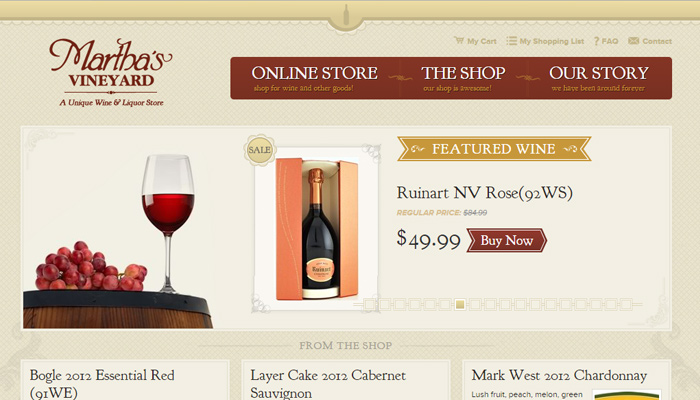
Task: Open the Ruinart NV Rose title link
Action: [484, 193]
